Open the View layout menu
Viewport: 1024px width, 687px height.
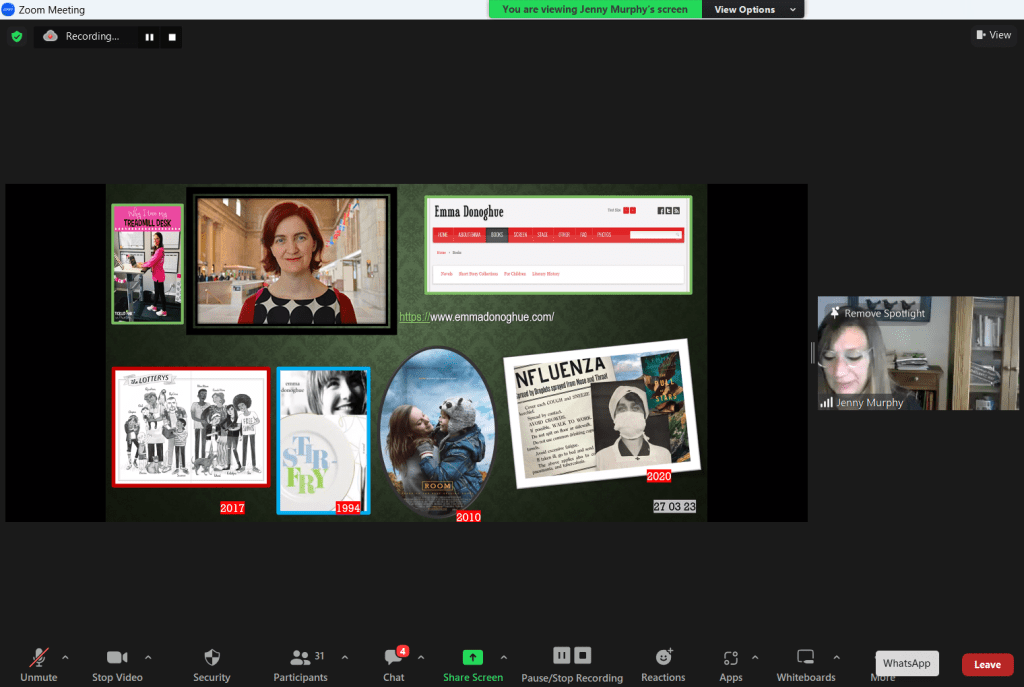click(993, 35)
